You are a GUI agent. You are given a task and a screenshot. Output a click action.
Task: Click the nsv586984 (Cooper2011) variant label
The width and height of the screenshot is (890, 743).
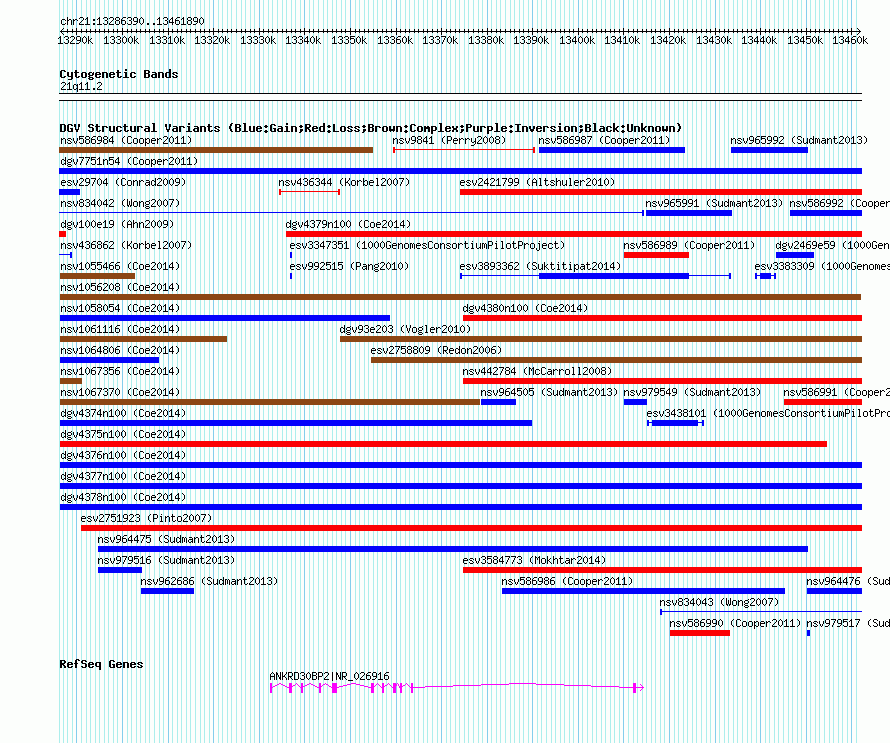[126, 140]
